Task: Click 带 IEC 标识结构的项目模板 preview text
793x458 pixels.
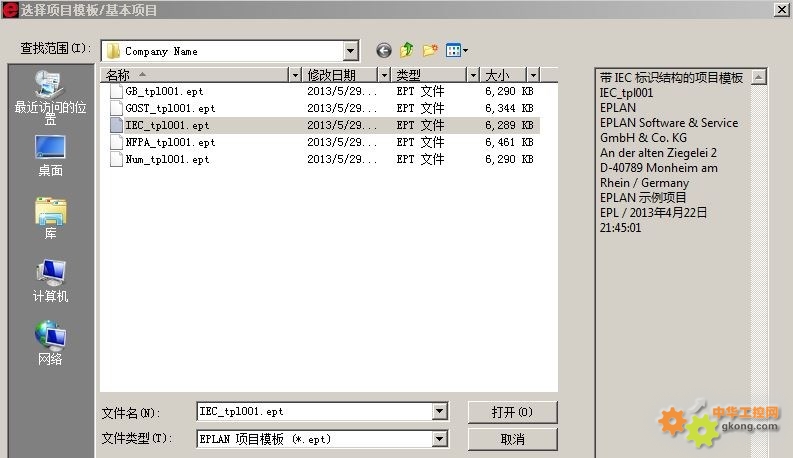Action: [671, 78]
